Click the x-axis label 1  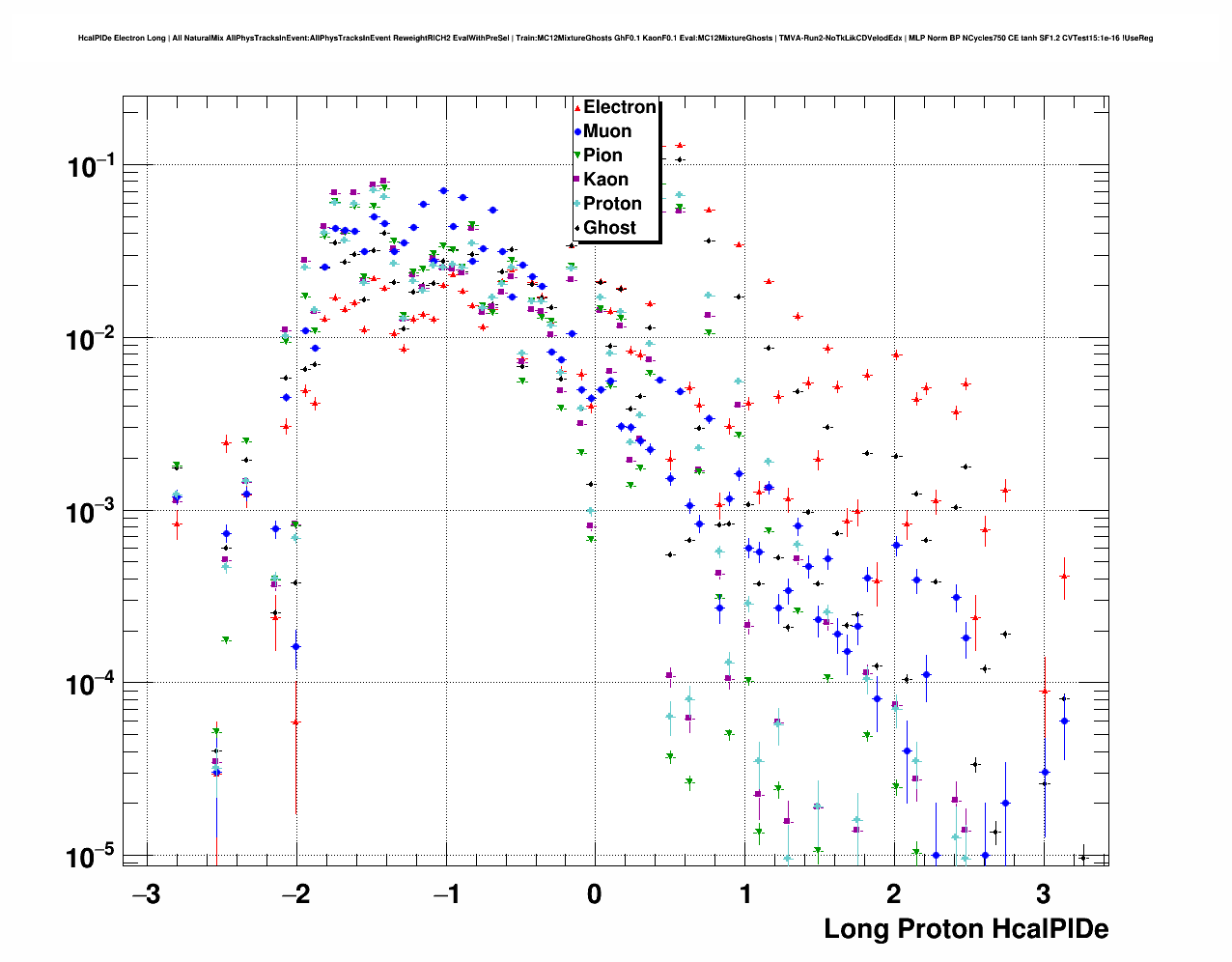[744, 893]
